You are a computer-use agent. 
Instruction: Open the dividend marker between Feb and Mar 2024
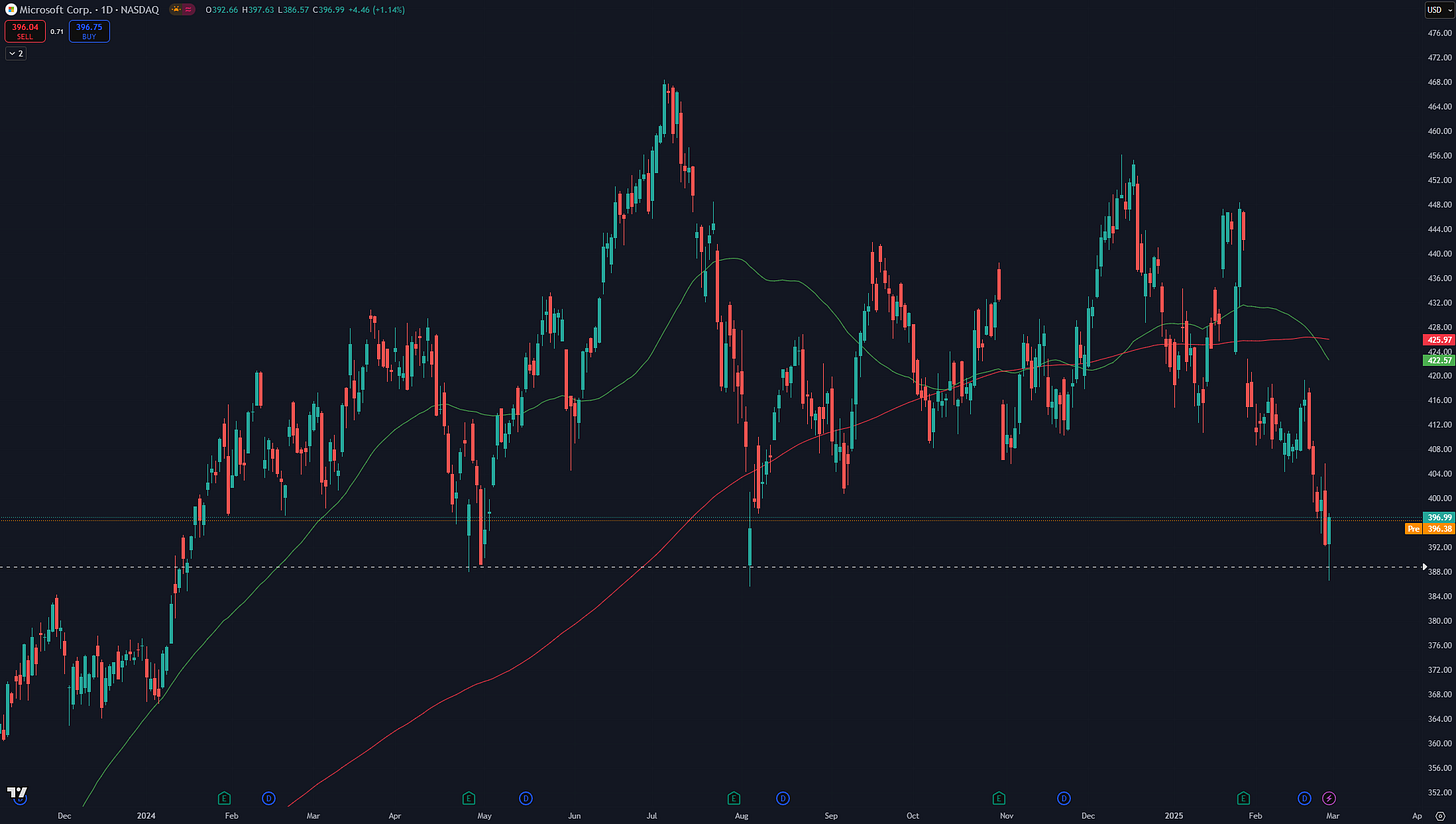click(269, 798)
